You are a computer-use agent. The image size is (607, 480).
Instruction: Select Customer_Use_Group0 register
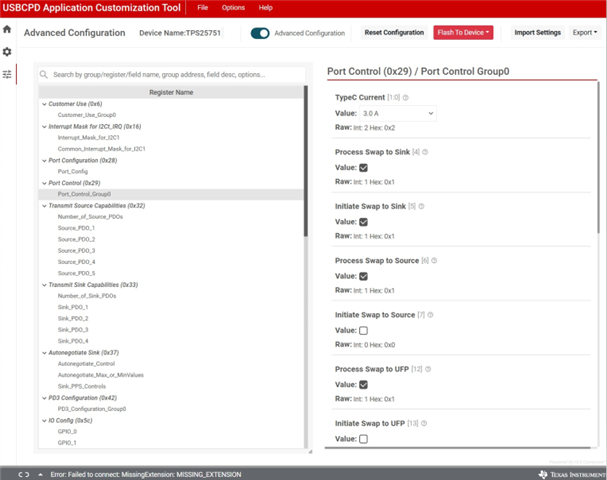87,115
